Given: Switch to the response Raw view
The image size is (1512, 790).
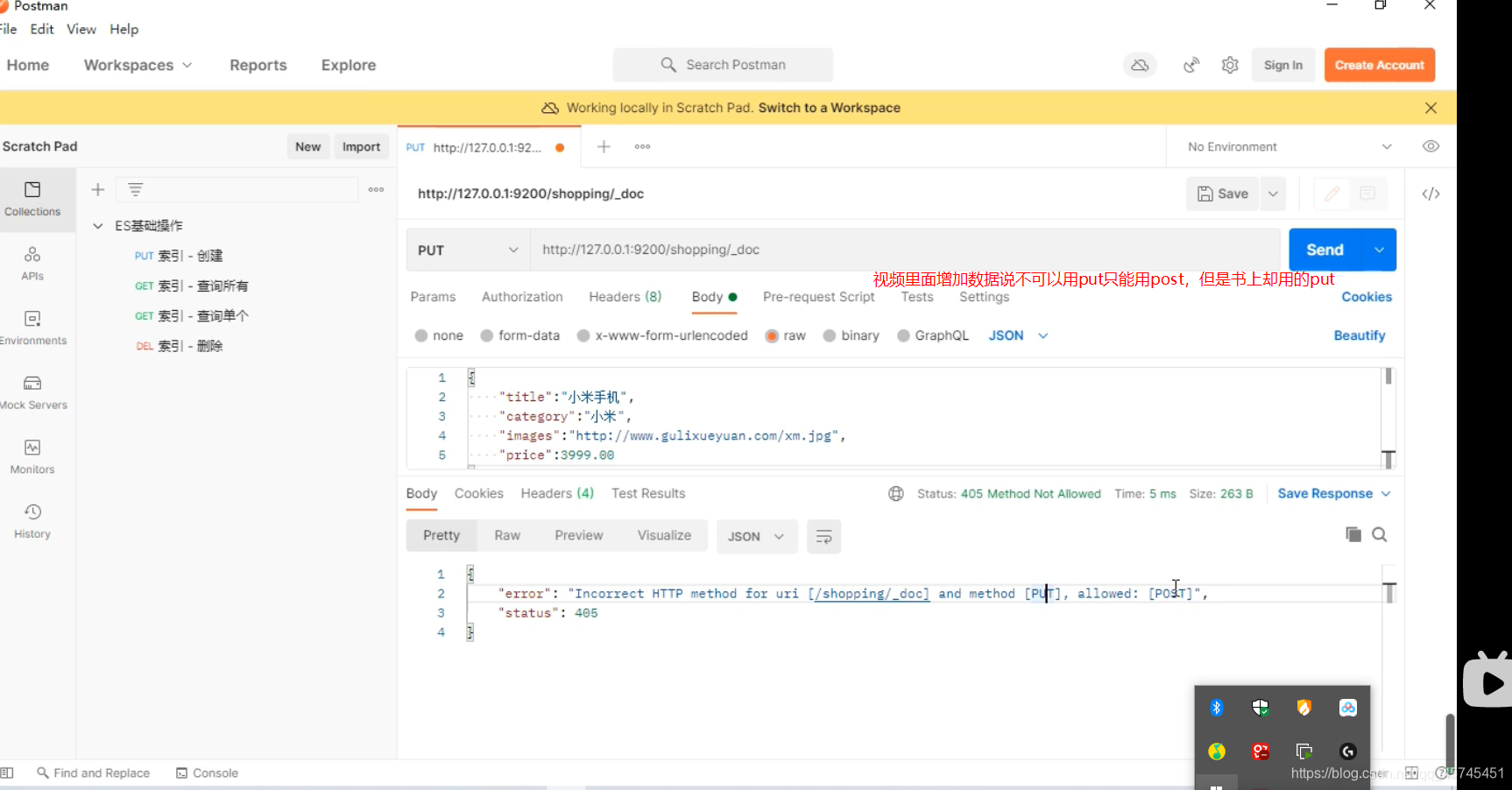Looking at the screenshot, I should tap(507, 535).
